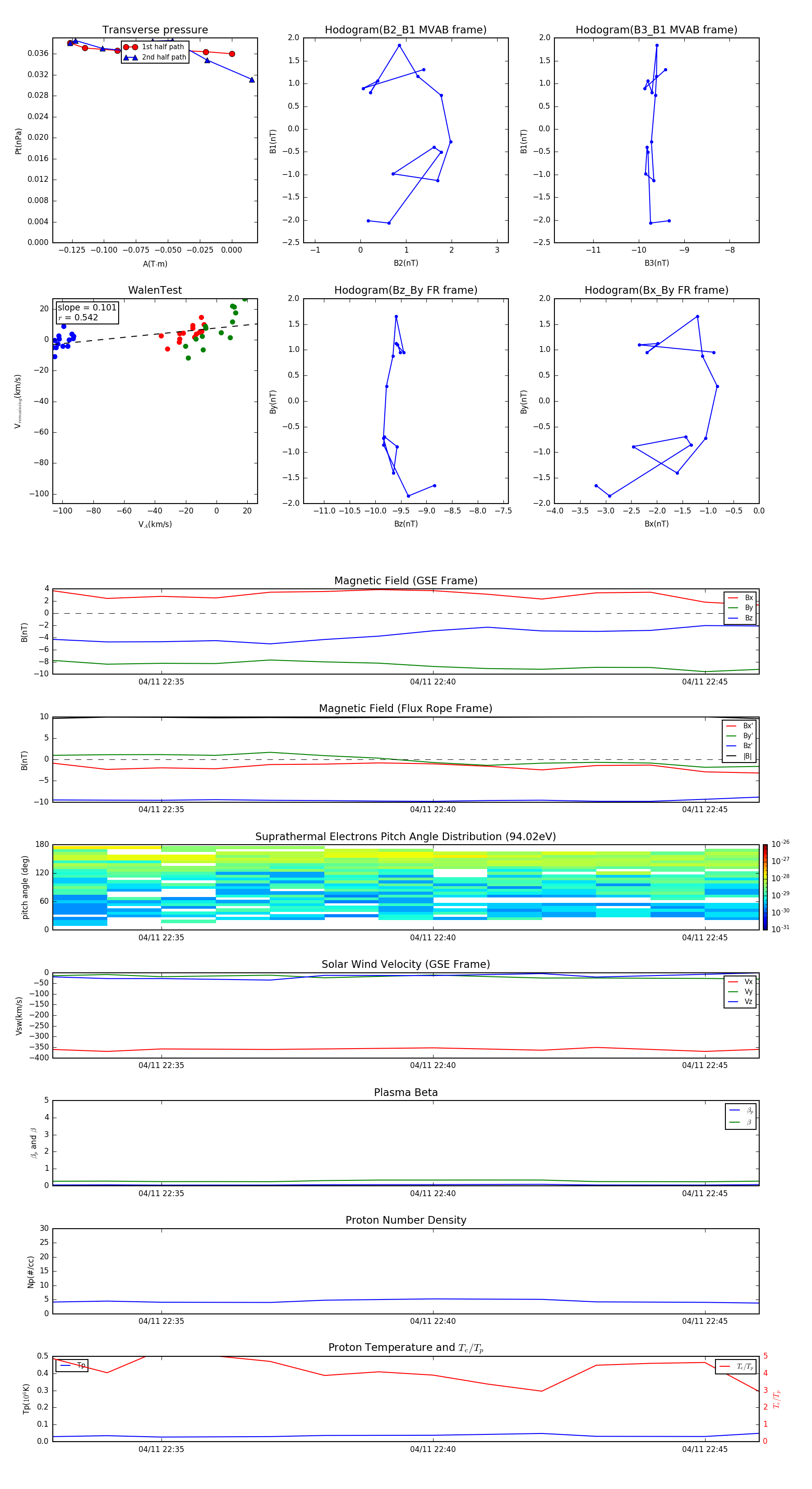
Task: Click the "Proton Temperature and Te/Tp" title
Action: coord(406,1348)
